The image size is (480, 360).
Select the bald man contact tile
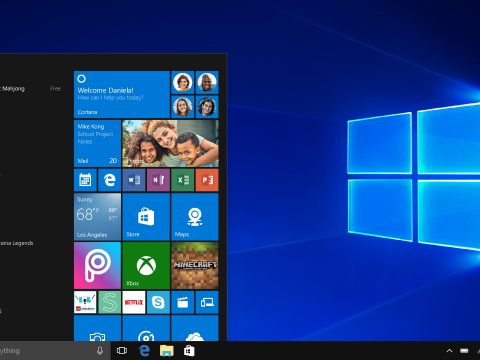coord(207,82)
